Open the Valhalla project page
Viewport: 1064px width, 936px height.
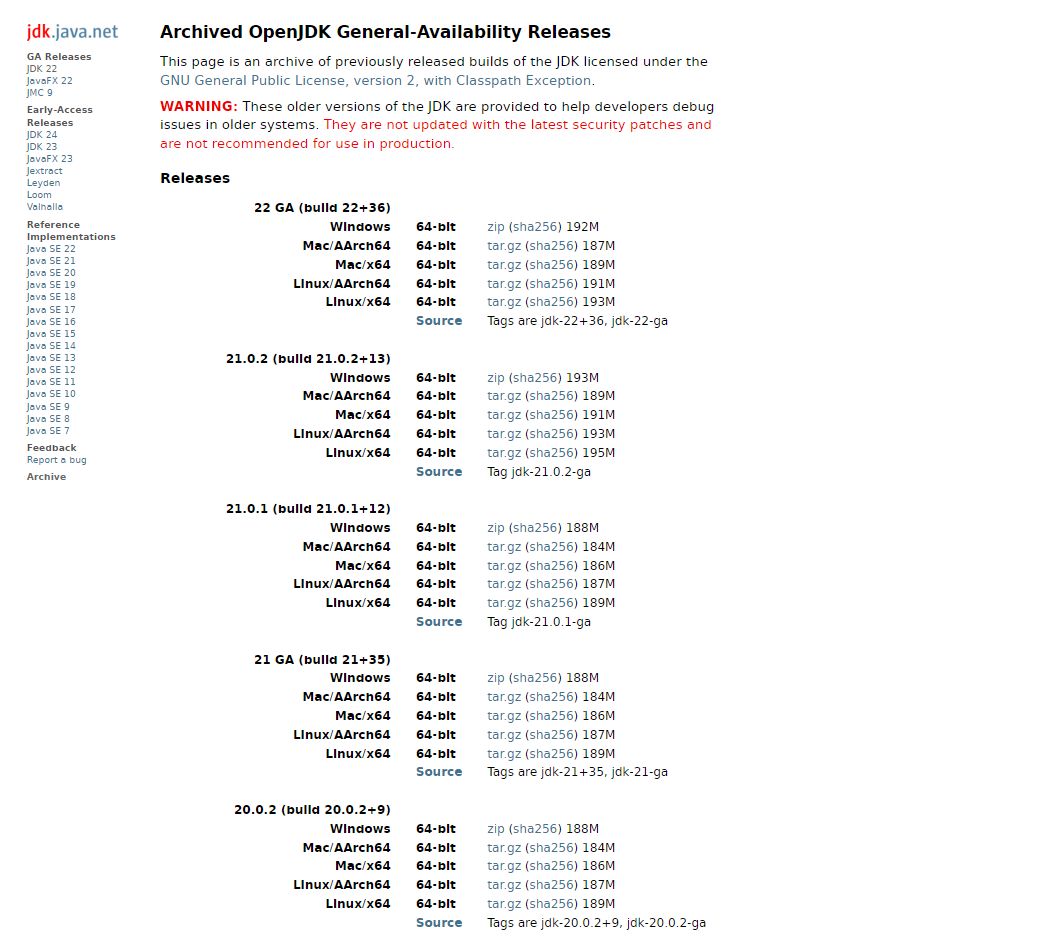tap(45, 207)
